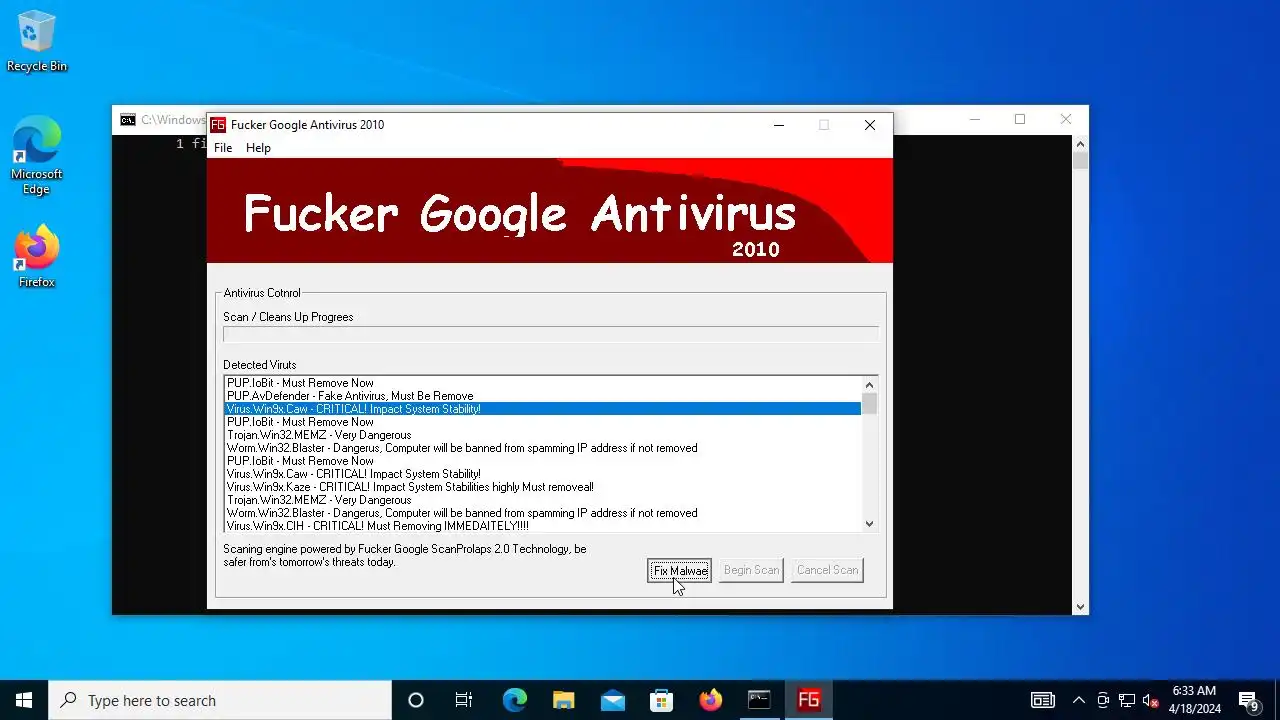The image size is (1280, 720).
Task: Open the network tray icon
Action: pos(1127,700)
